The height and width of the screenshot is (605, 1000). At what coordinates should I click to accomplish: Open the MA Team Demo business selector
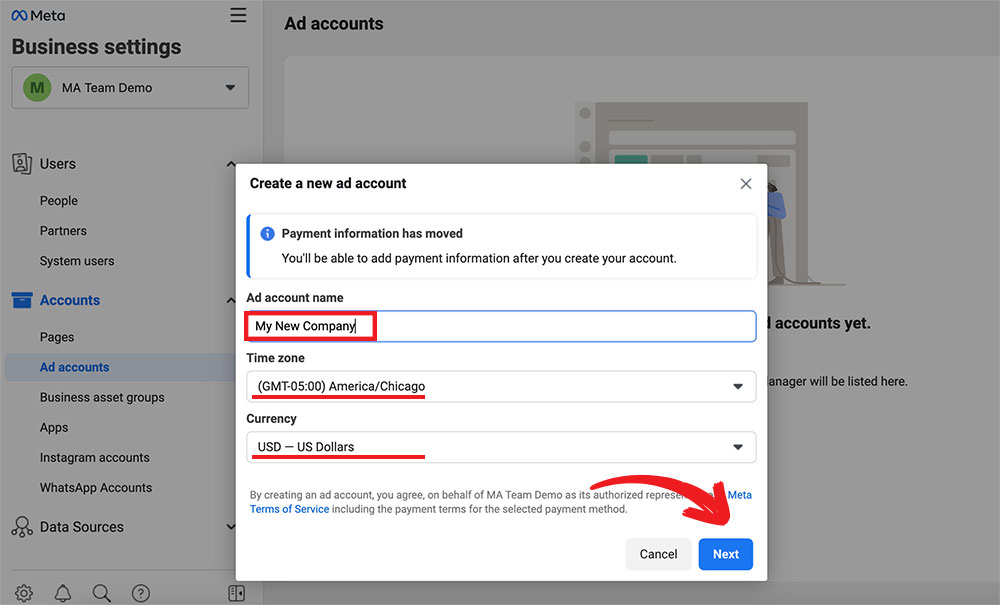click(x=130, y=88)
